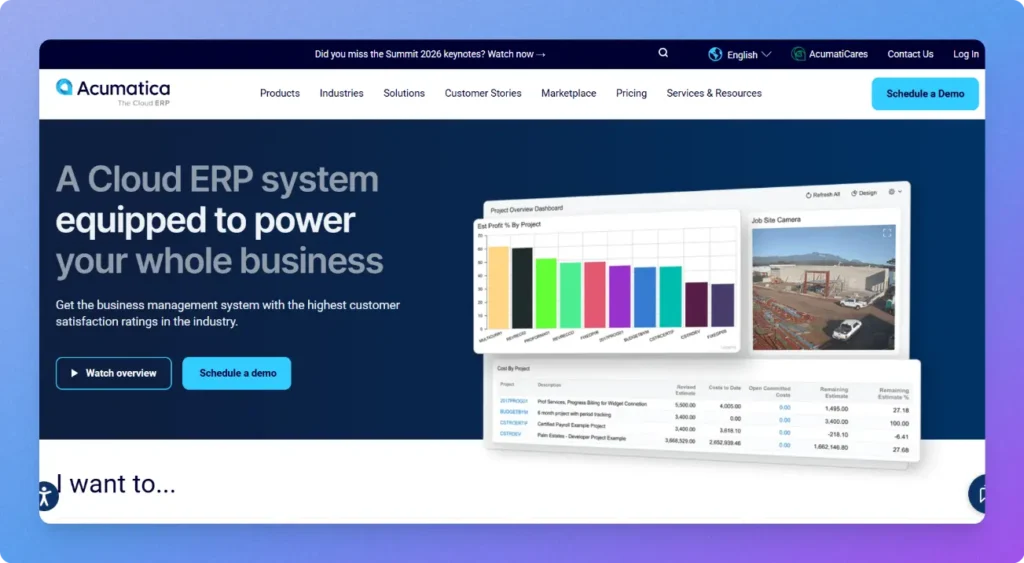Click the red FIXEDPIR chart bar

click(594, 295)
